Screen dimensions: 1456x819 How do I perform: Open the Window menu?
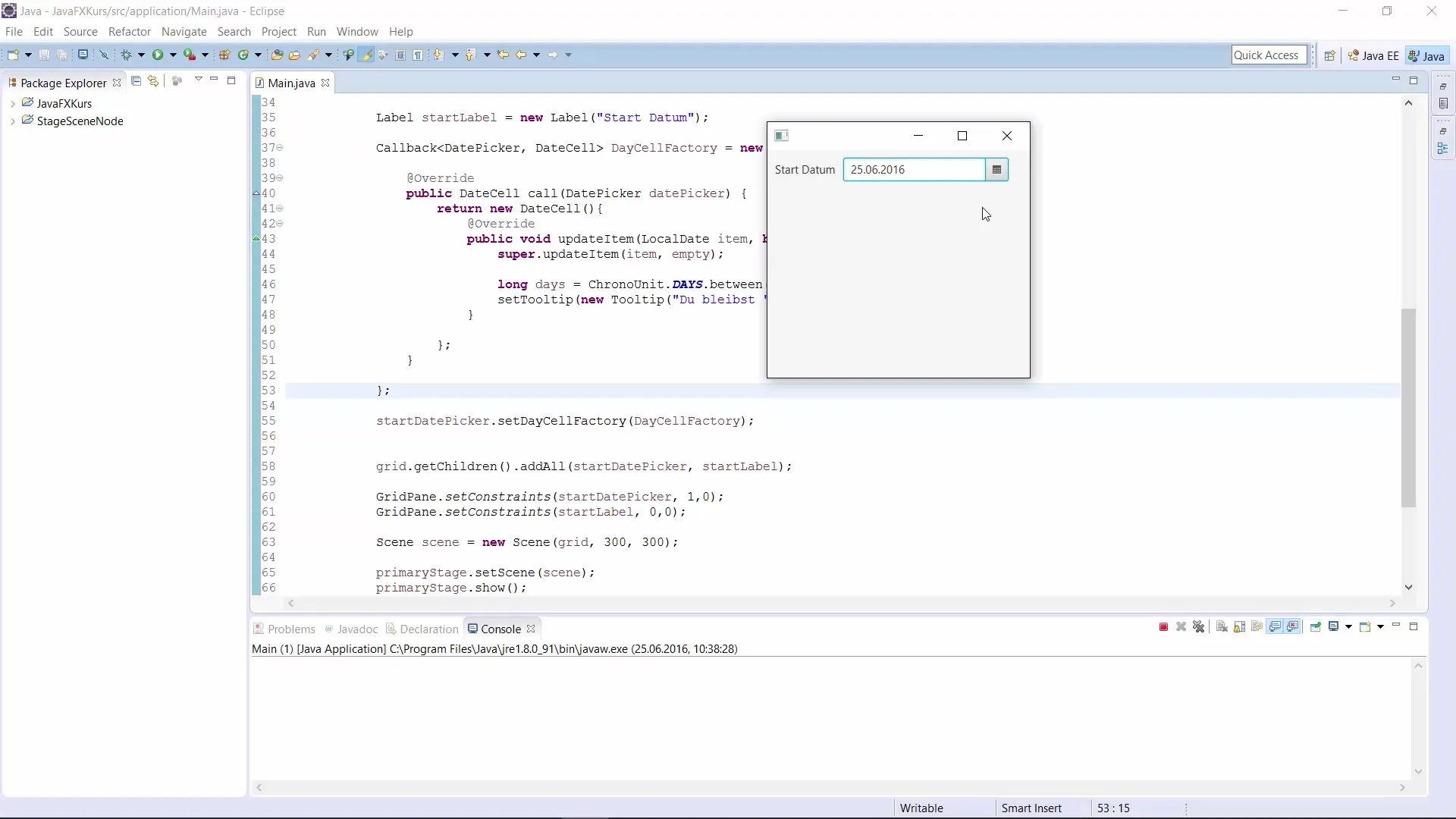coord(357,32)
